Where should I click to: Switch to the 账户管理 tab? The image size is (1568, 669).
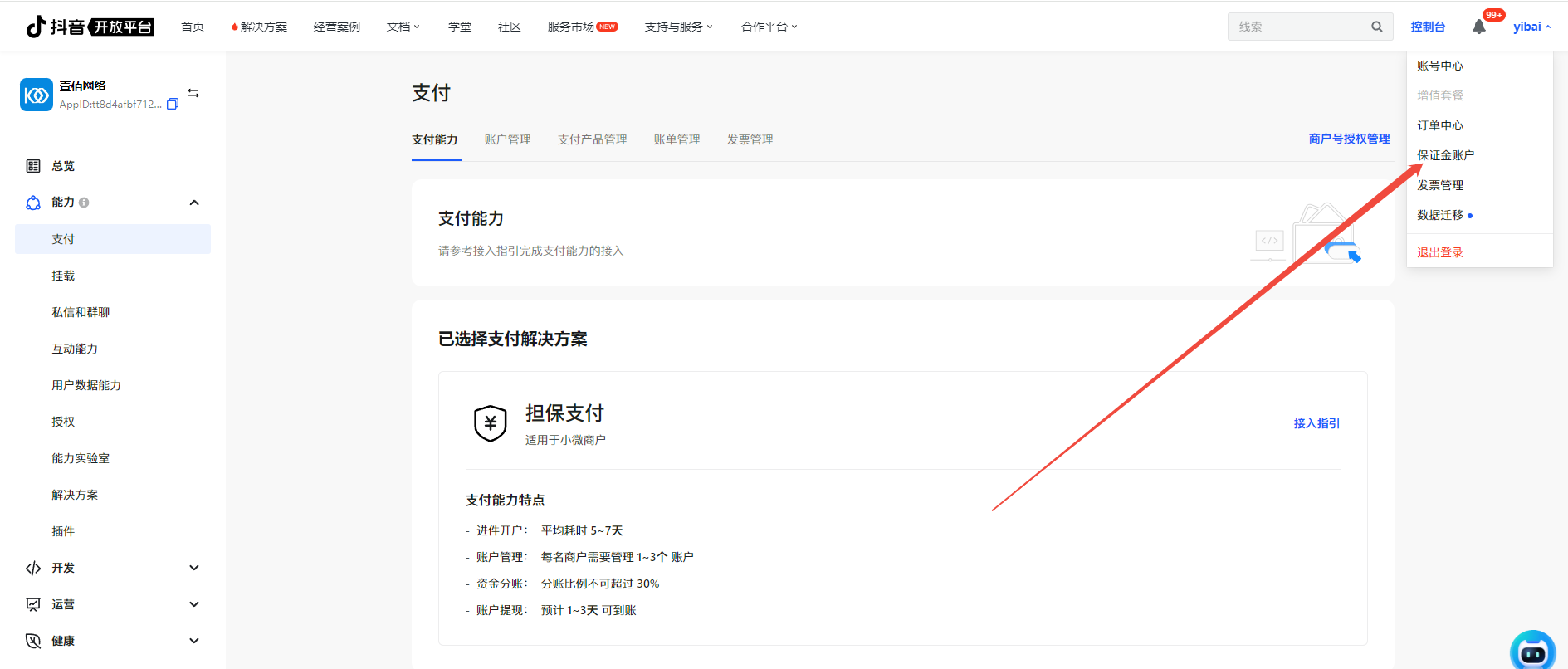tap(507, 139)
